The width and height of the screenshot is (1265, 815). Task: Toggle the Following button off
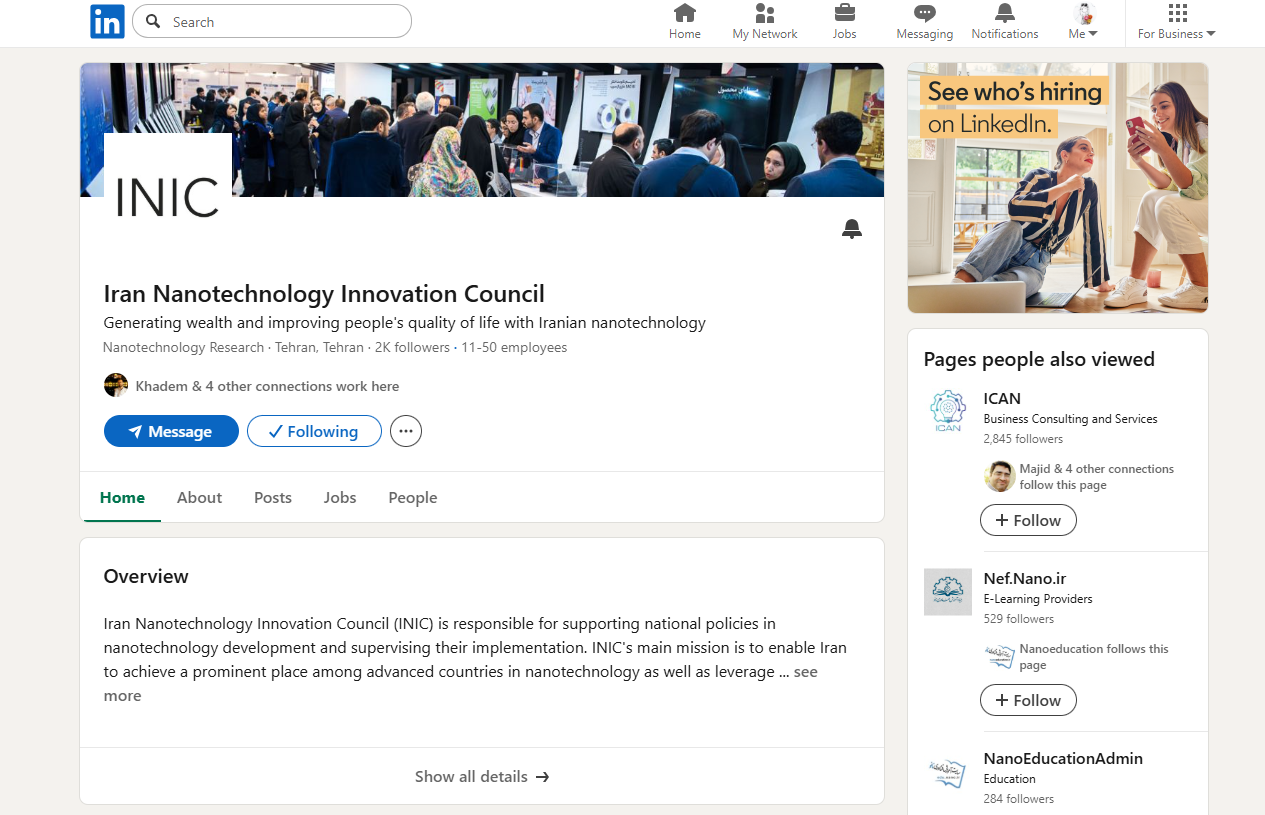pos(314,431)
